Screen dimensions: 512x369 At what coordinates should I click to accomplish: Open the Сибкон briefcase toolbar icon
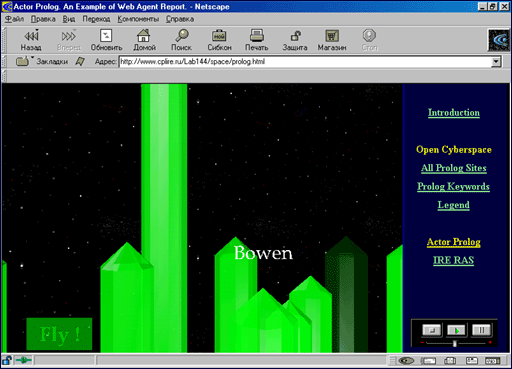(x=219, y=36)
